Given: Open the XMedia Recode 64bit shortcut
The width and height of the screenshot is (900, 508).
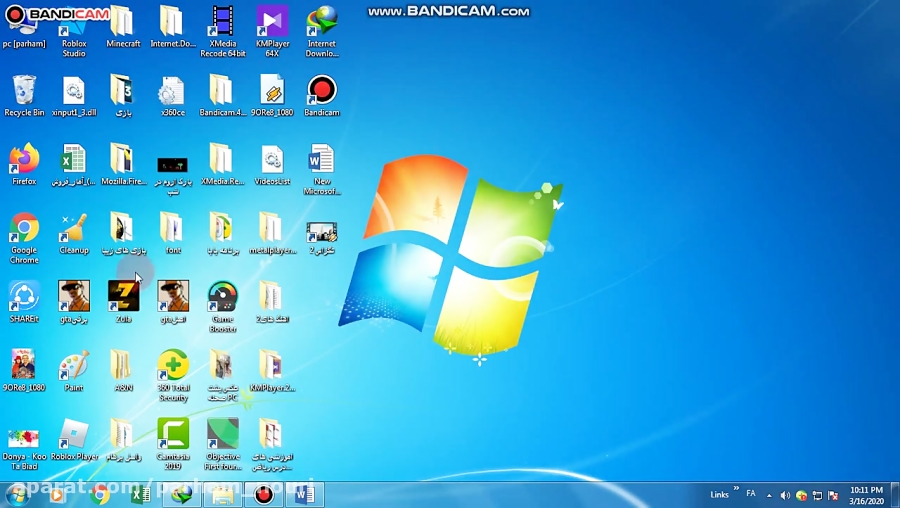Looking at the screenshot, I should [x=223, y=30].
